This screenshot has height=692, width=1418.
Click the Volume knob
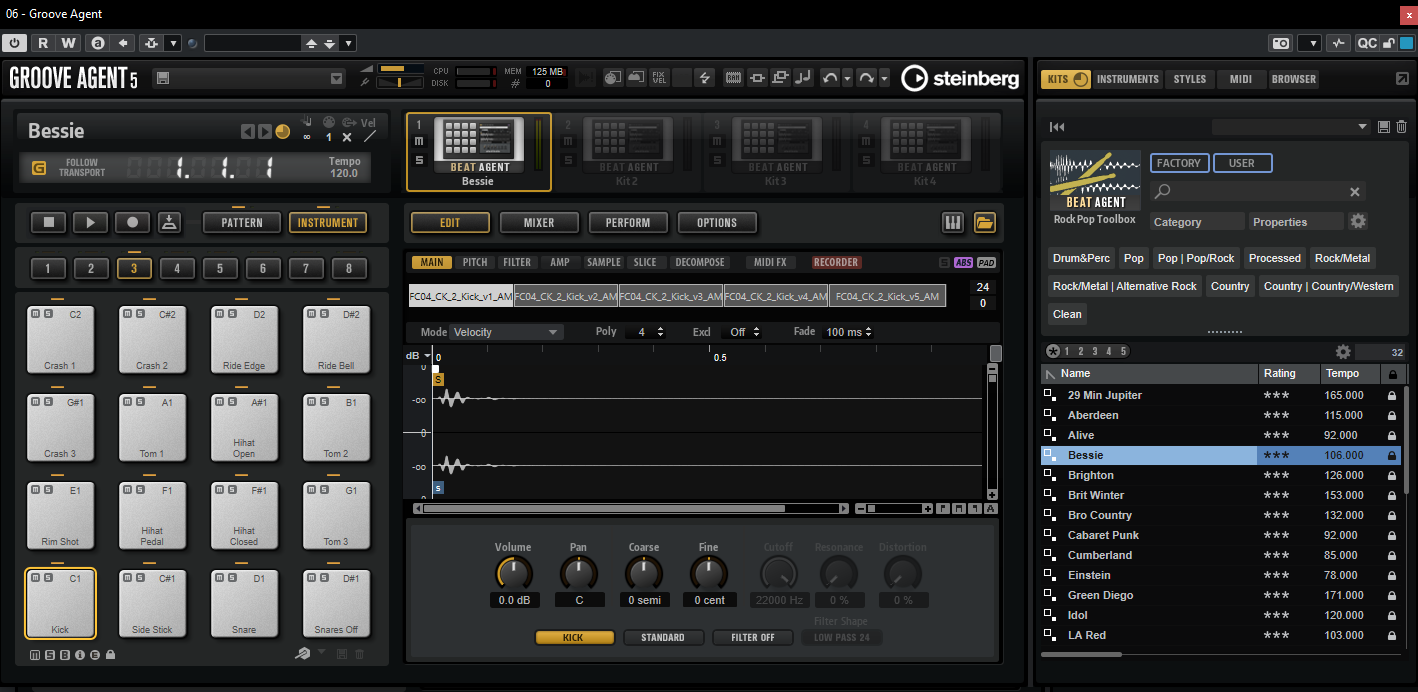pyautogui.click(x=514, y=573)
